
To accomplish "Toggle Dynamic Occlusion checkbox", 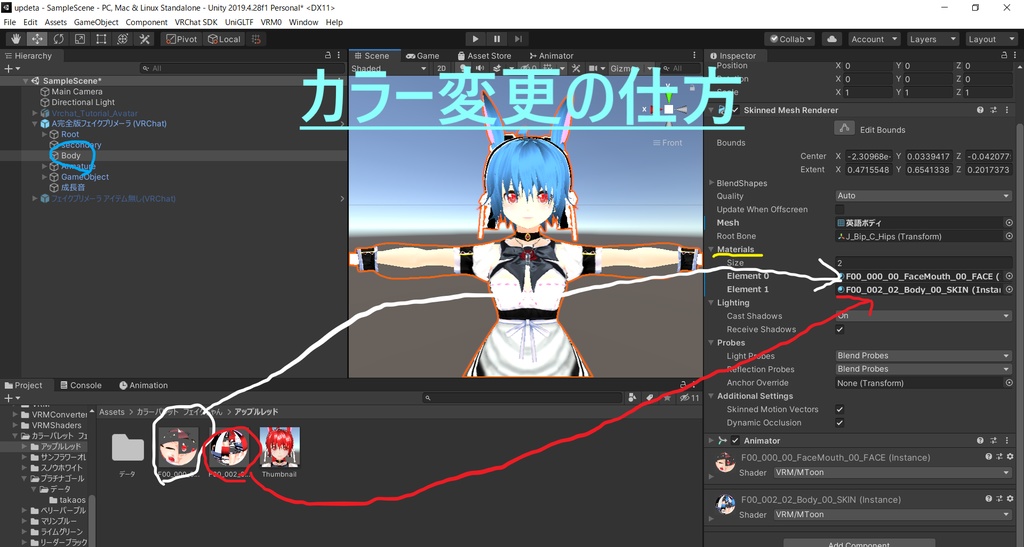I will 840,423.
